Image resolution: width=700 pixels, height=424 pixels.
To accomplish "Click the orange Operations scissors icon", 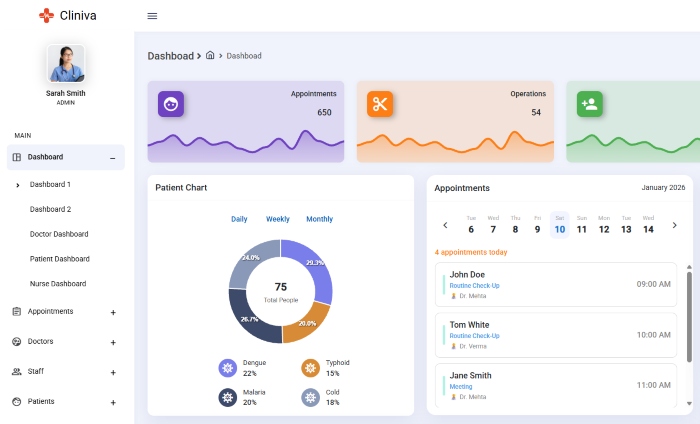I will (380, 104).
